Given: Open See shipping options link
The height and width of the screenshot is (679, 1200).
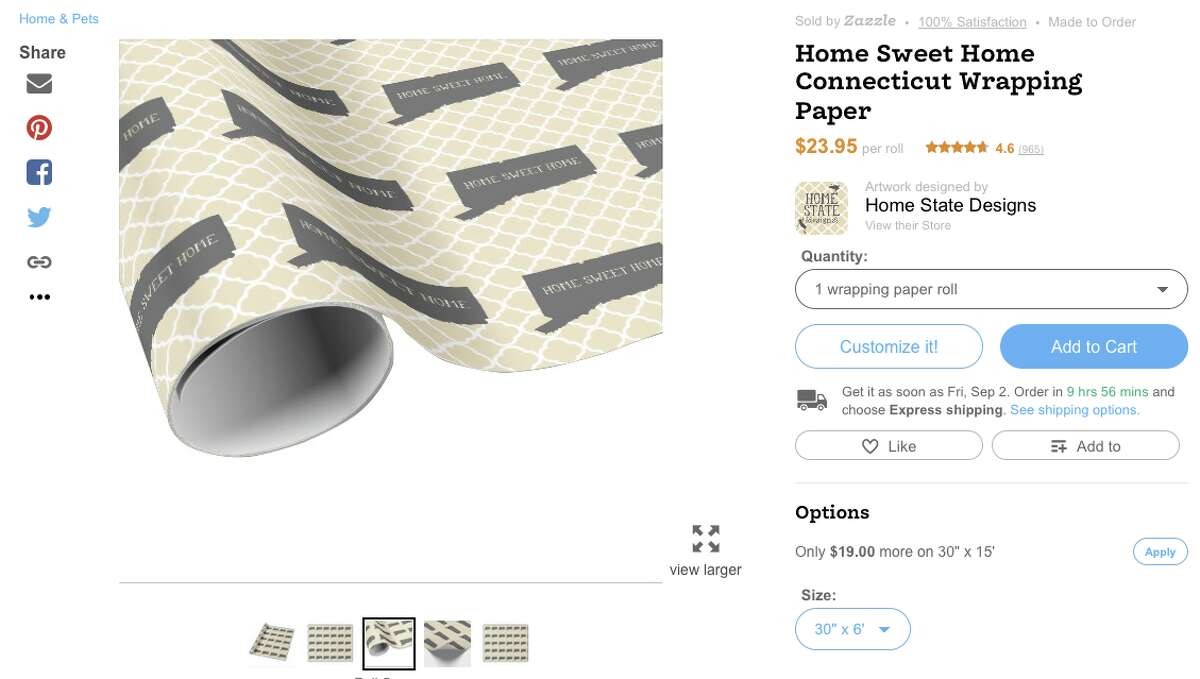Looking at the screenshot, I should (1074, 410).
